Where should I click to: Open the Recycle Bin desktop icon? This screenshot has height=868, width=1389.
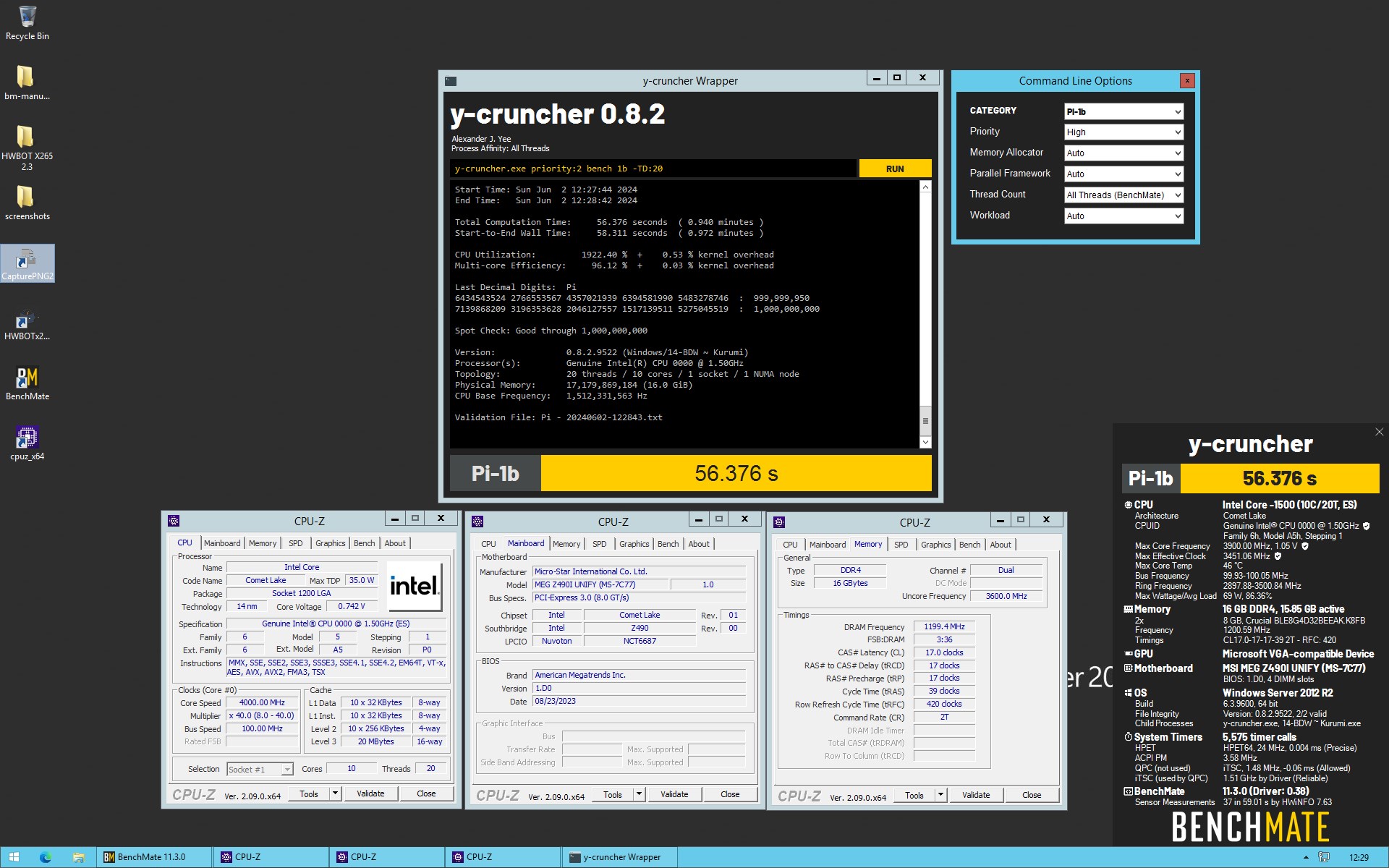click(27, 22)
